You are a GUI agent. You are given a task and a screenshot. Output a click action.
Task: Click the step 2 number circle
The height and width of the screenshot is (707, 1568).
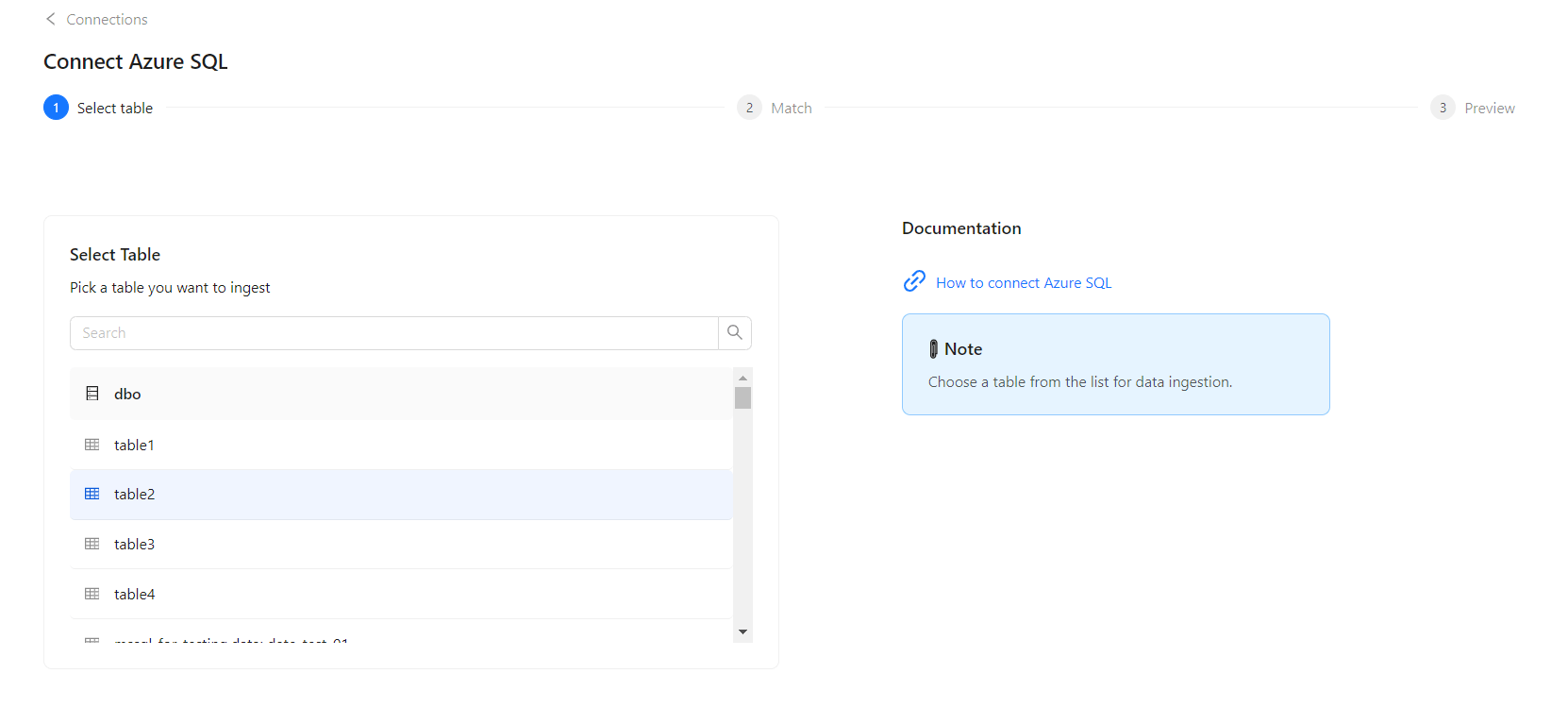point(749,108)
